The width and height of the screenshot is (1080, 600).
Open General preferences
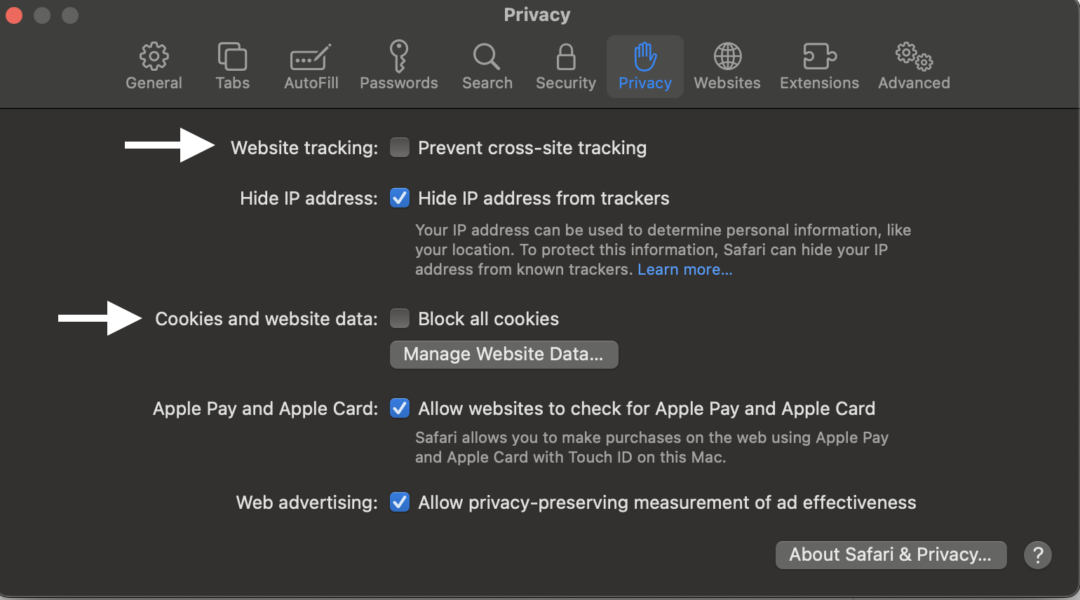coord(153,64)
